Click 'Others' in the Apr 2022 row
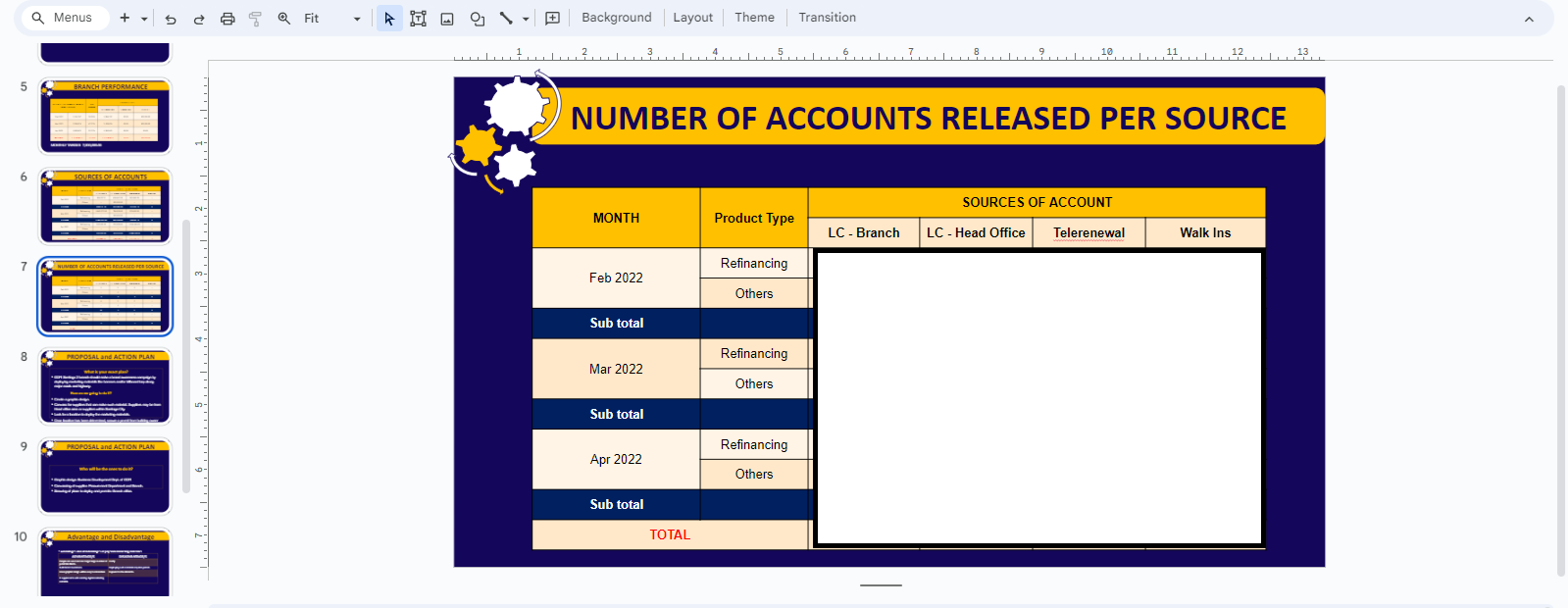The image size is (1568, 608). pos(754,474)
